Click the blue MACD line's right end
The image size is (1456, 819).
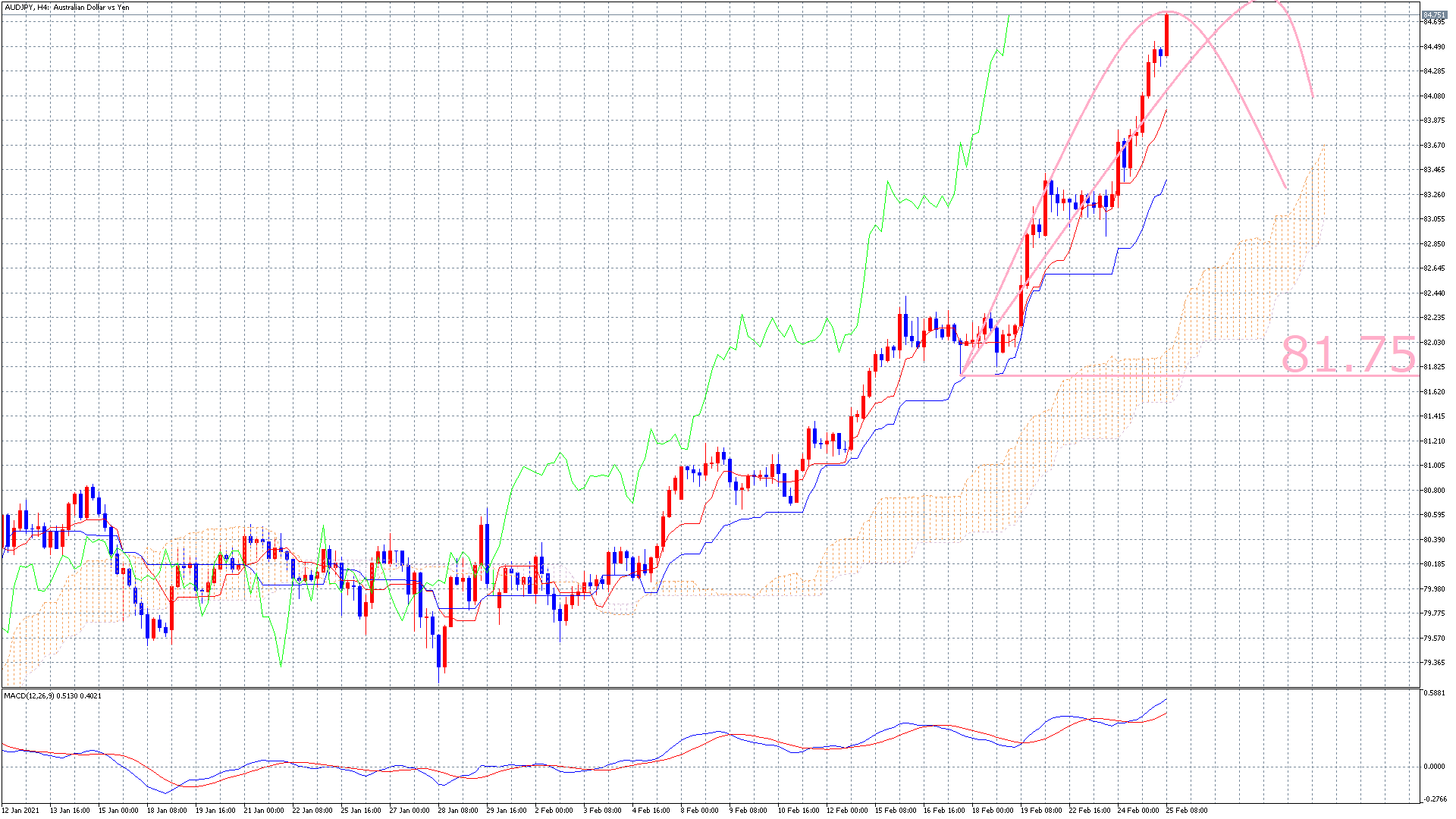pyautogui.click(x=1166, y=699)
